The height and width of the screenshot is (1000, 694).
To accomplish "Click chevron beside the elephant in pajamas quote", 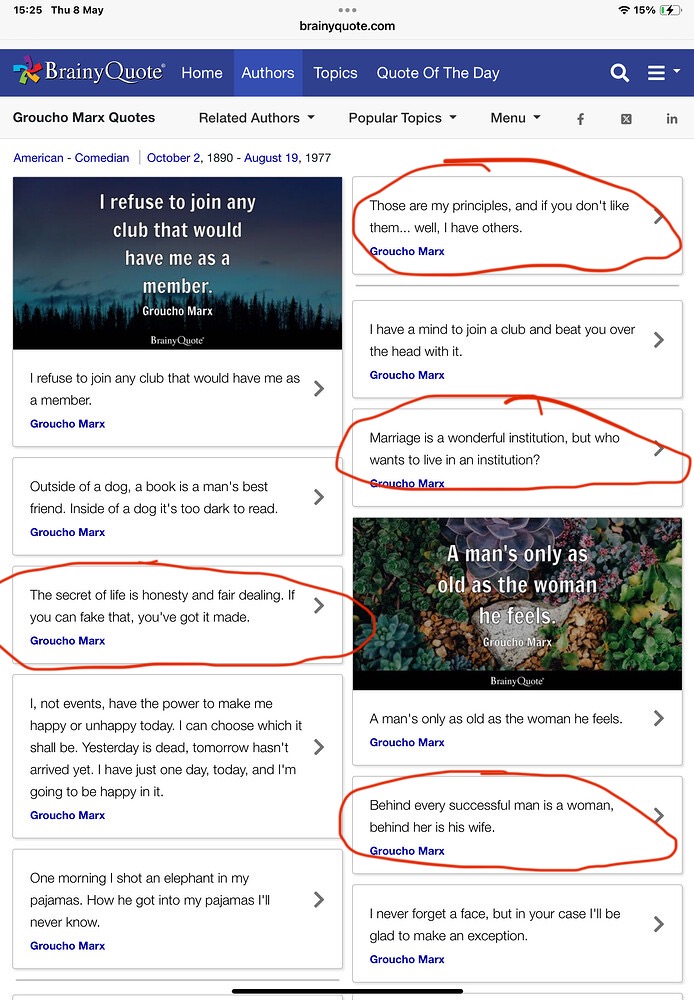I will point(319,900).
